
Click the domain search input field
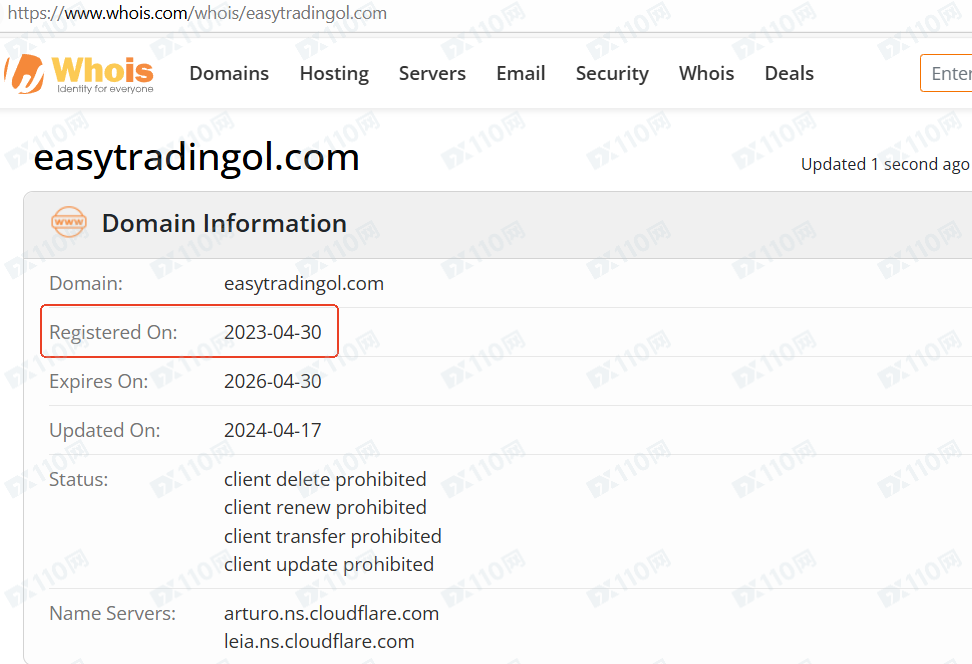[948, 73]
